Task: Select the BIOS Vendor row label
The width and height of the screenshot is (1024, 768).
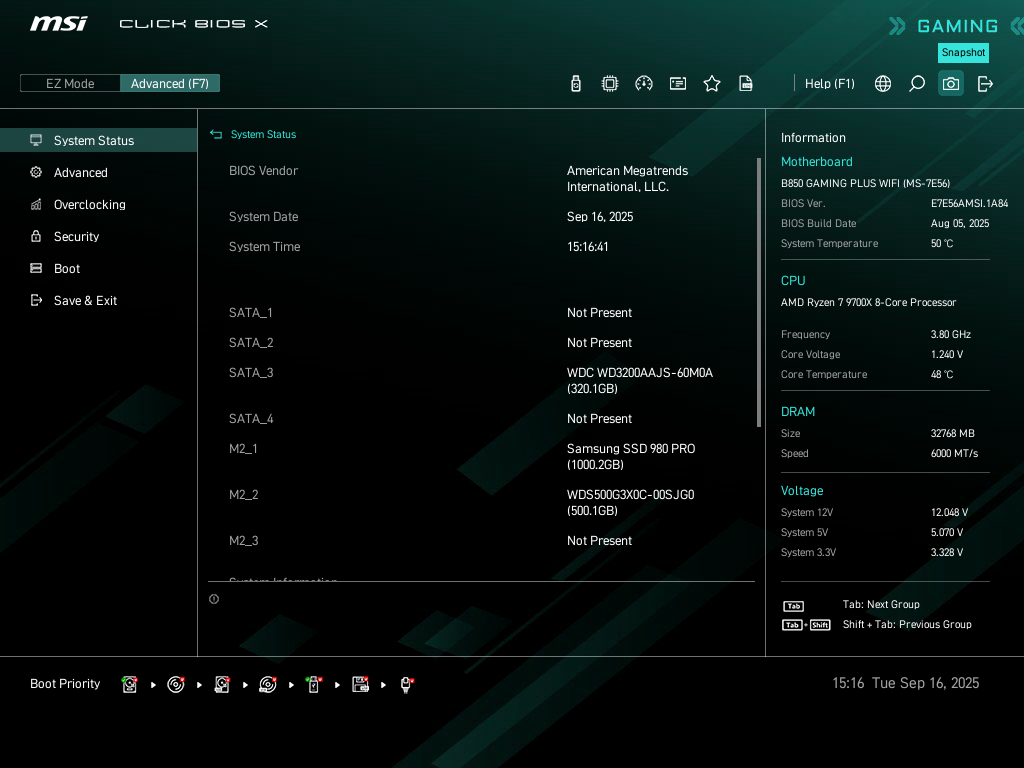Action: (263, 170)
